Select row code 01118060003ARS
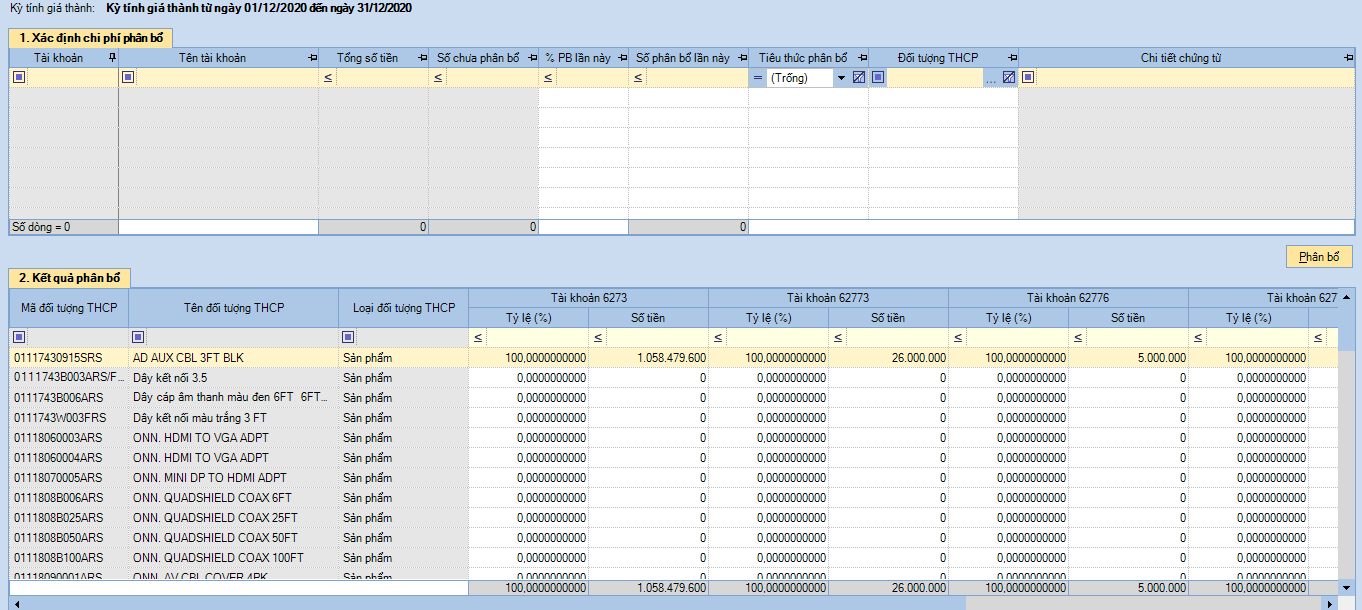 [x=69, y=437]
